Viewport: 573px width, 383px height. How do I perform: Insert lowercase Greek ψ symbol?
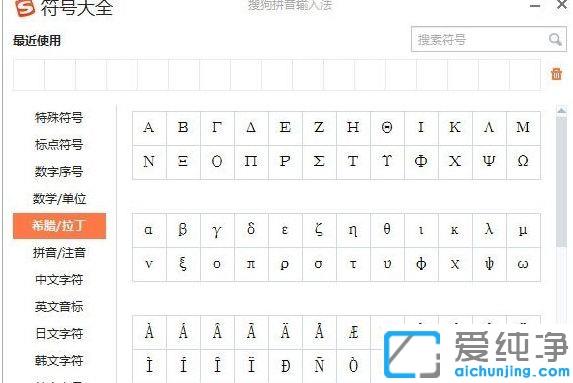[489, 264]
